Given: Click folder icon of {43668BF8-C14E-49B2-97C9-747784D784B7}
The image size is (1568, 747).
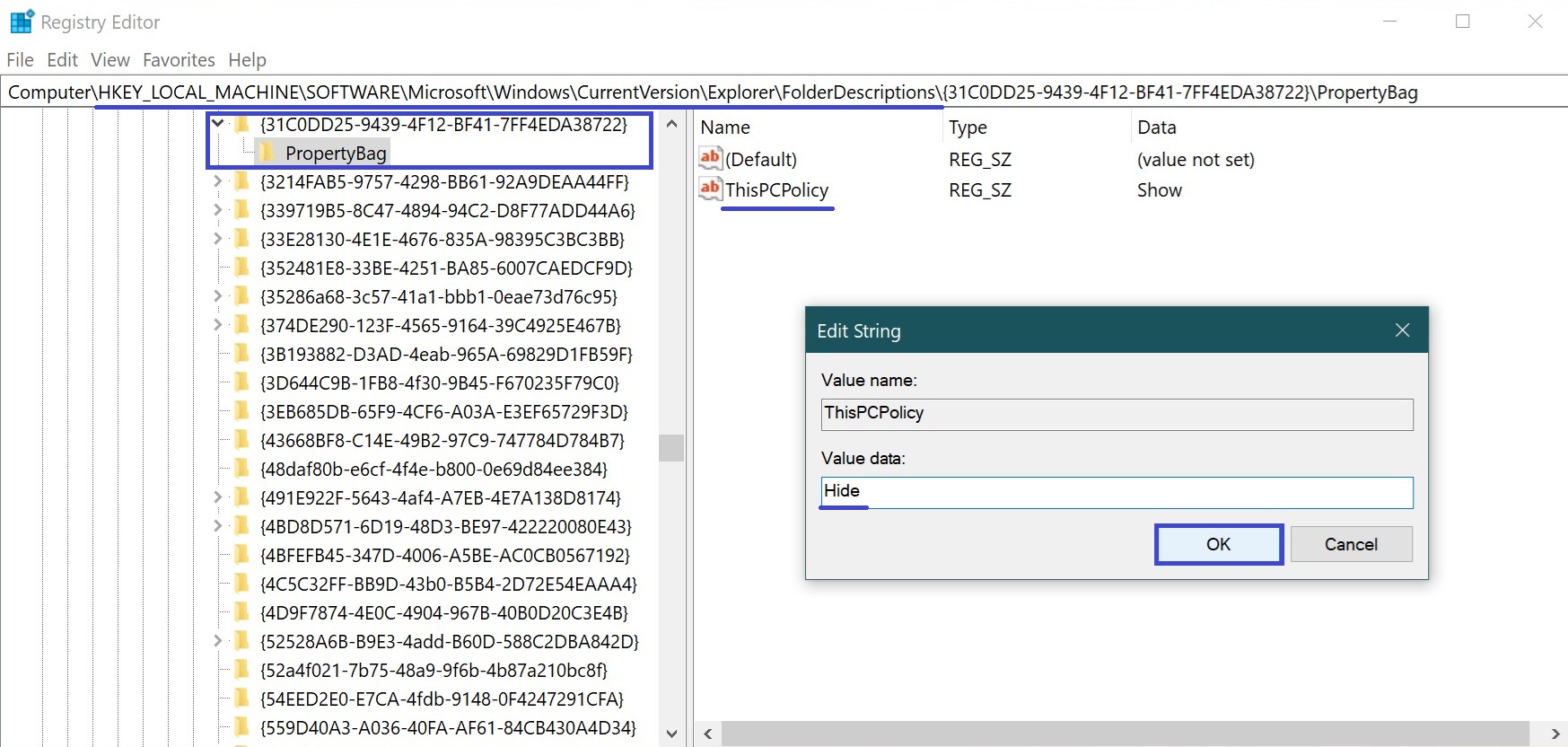Looking at the screenshot, I should 242,440.
